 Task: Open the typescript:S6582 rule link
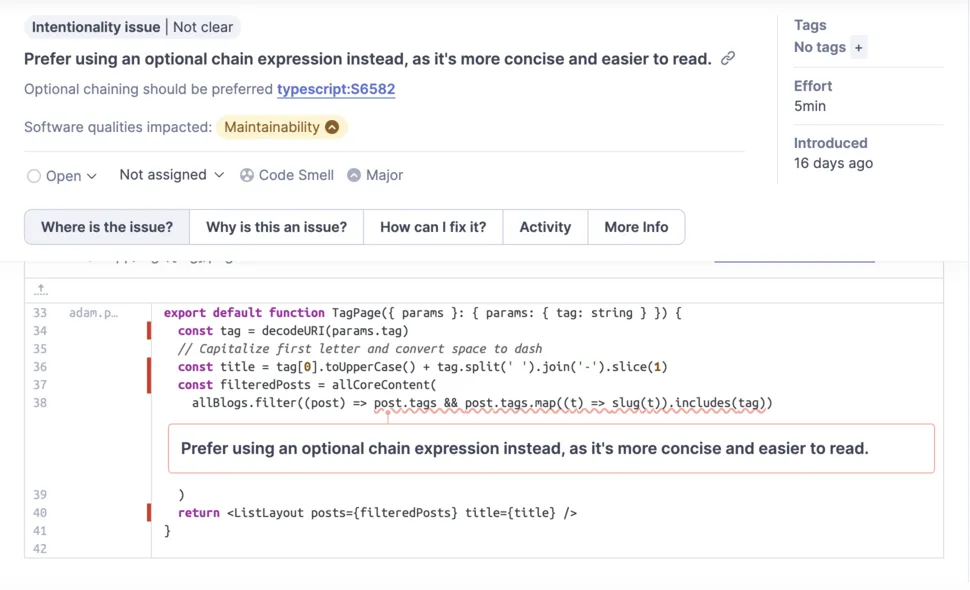point(336,89)
